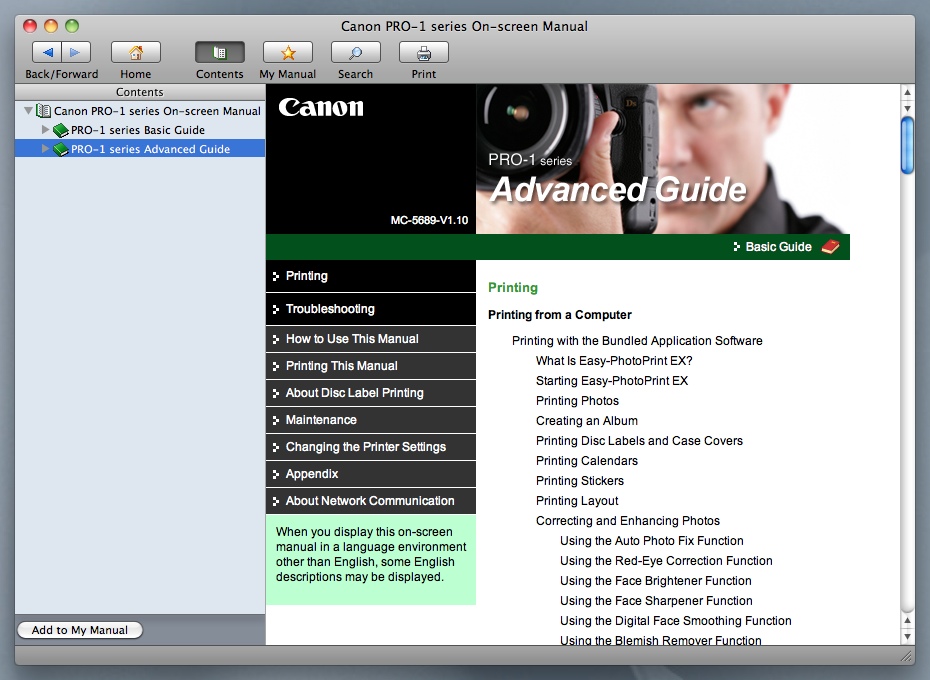Select the Troubleshooting menu item
This screenshot has width=930, height=680.
pyautogui.click(x=330, y=309)
